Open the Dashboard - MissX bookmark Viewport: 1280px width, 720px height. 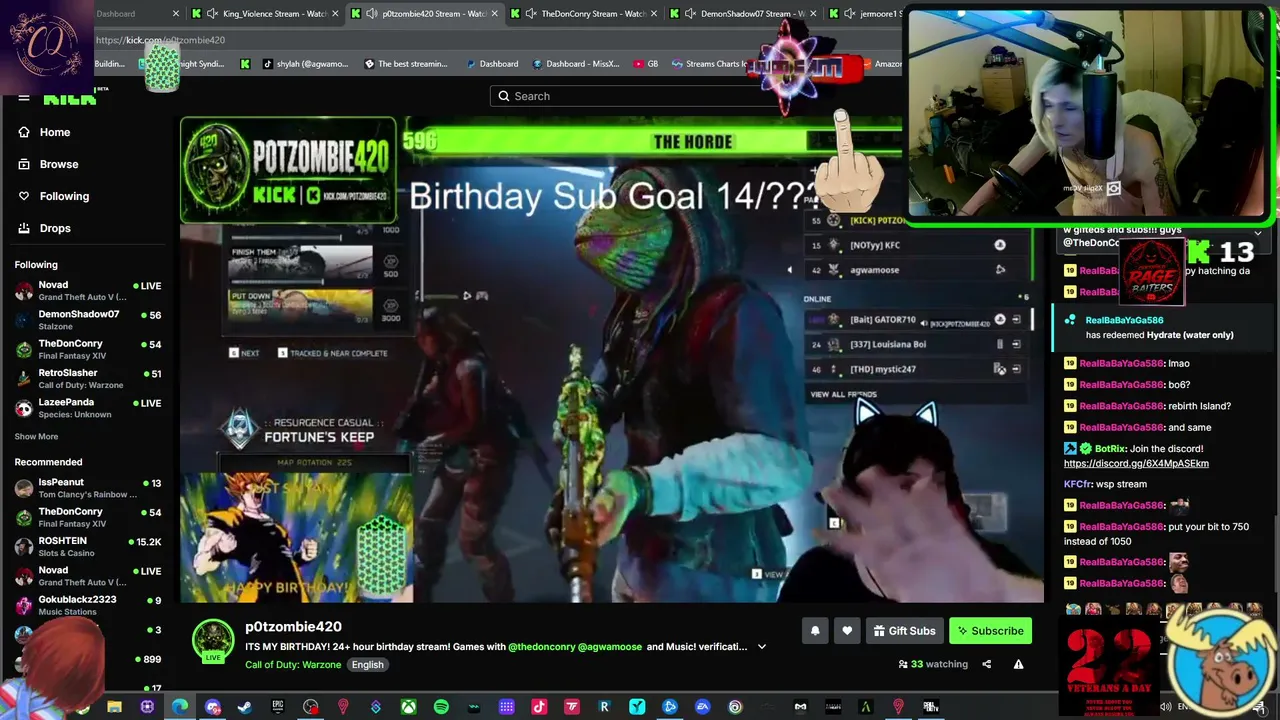pyautogui.click(x=576, y=64)
